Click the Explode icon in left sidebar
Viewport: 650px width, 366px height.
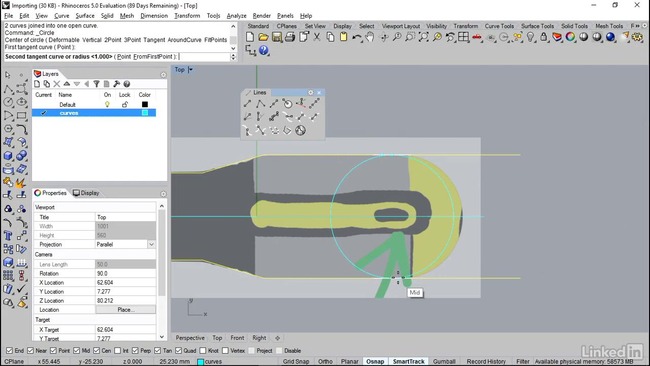(x=22, y=182)
